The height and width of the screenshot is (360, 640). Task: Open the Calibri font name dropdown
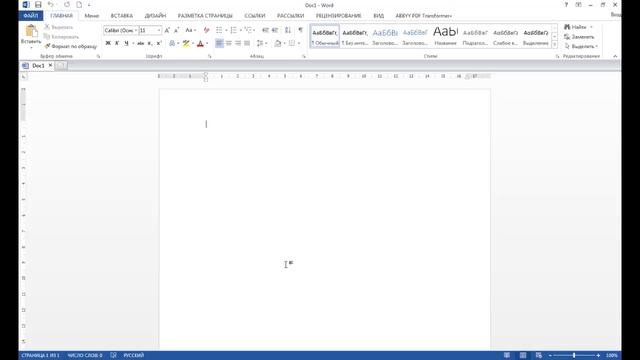[x=136, y=30]
